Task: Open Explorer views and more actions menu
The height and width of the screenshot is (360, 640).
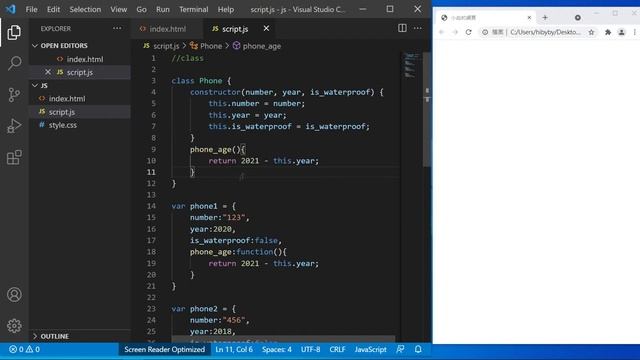Action: tap(117, 29)
